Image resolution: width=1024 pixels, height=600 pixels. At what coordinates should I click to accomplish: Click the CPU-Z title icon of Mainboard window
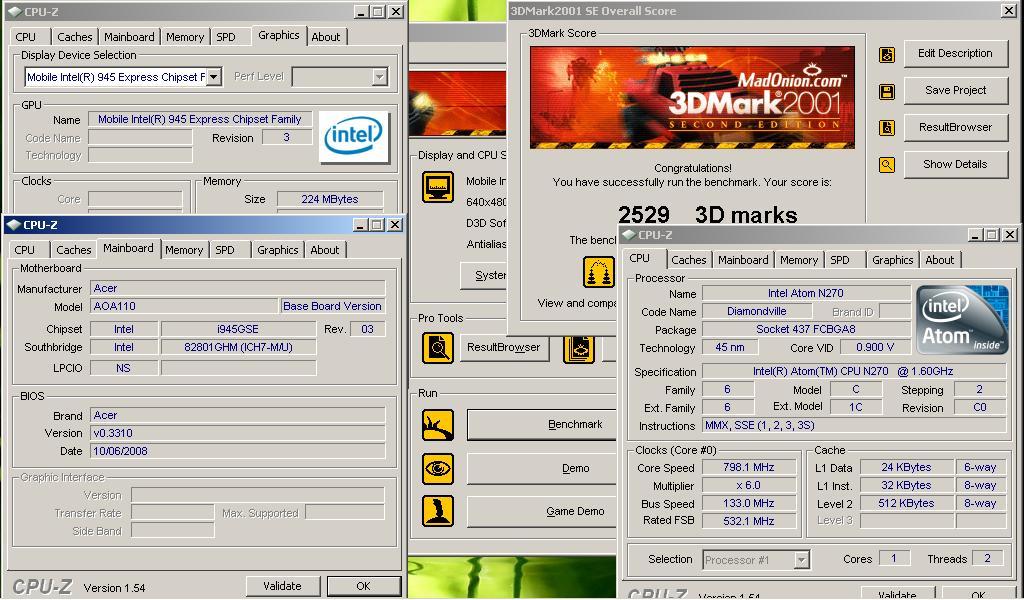pos(13,225)
